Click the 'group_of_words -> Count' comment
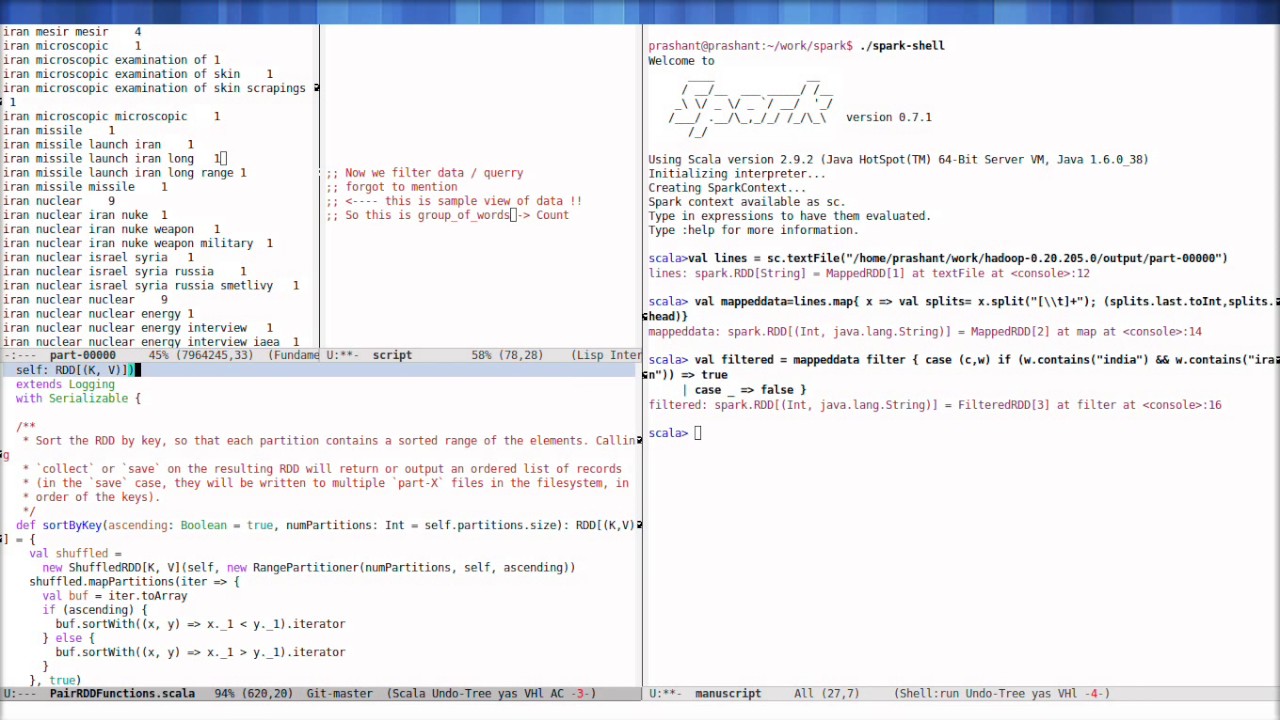 (447, 215)
